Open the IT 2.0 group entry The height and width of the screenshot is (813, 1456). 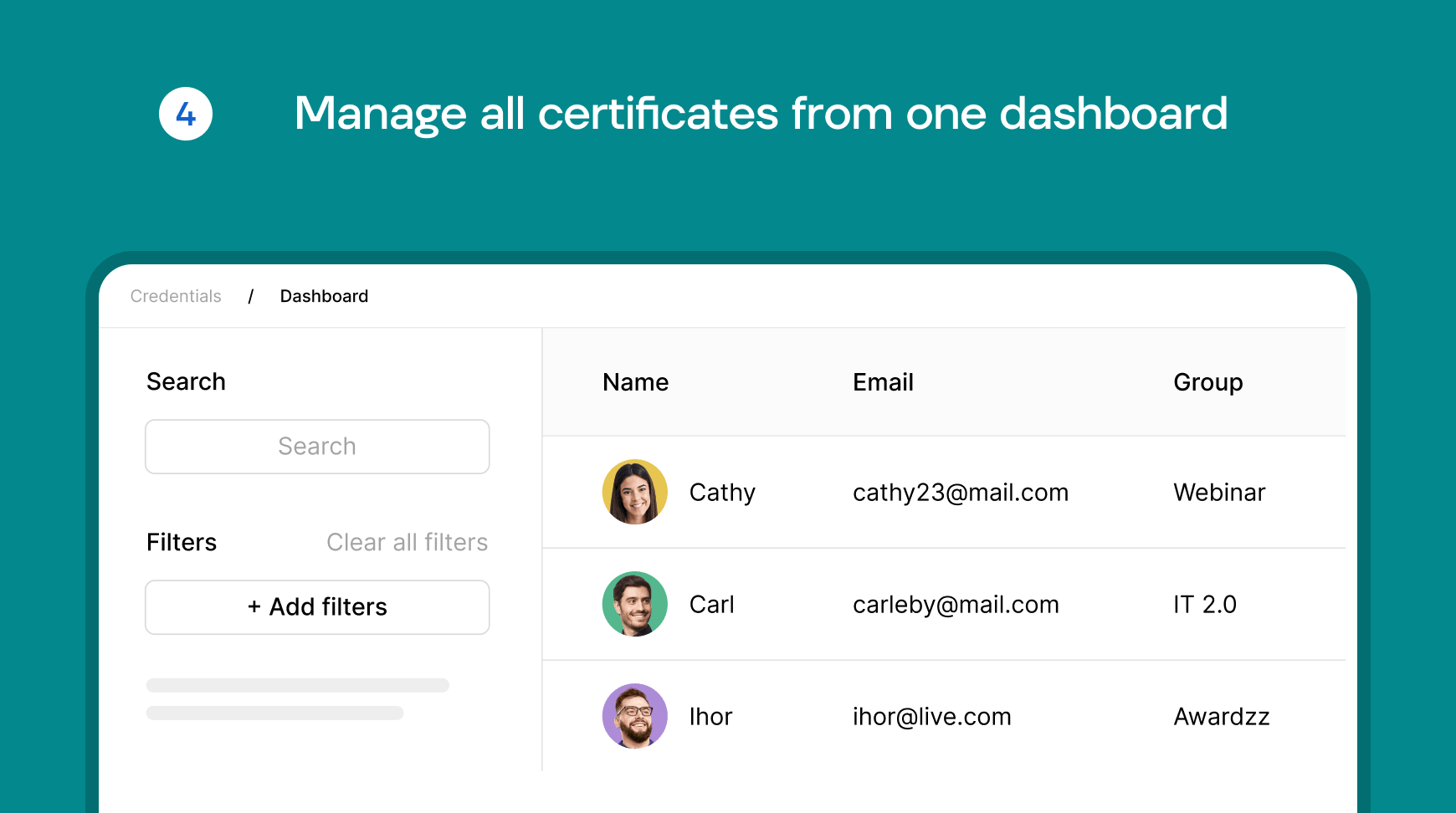(x=1205, y=605)
